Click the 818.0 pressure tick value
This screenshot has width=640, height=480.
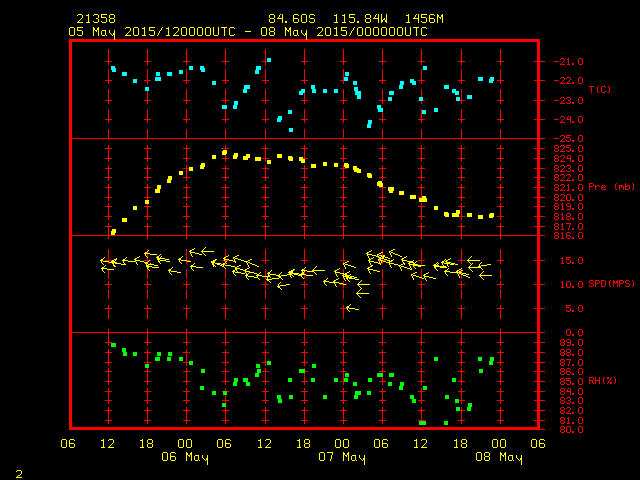coord(569,216)
